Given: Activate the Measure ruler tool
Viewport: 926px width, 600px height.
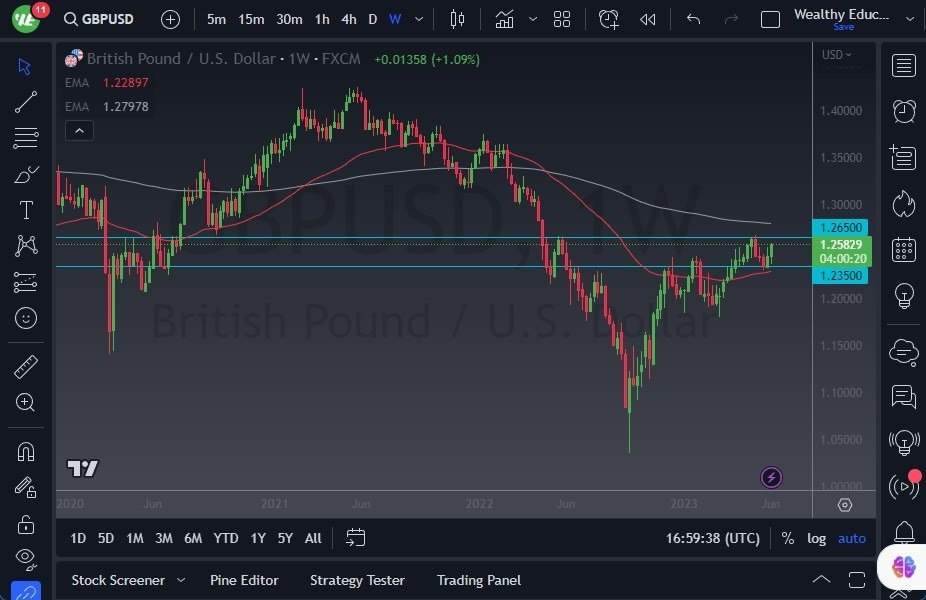Looking at the screenshot, I should click(x=25, y=366).
